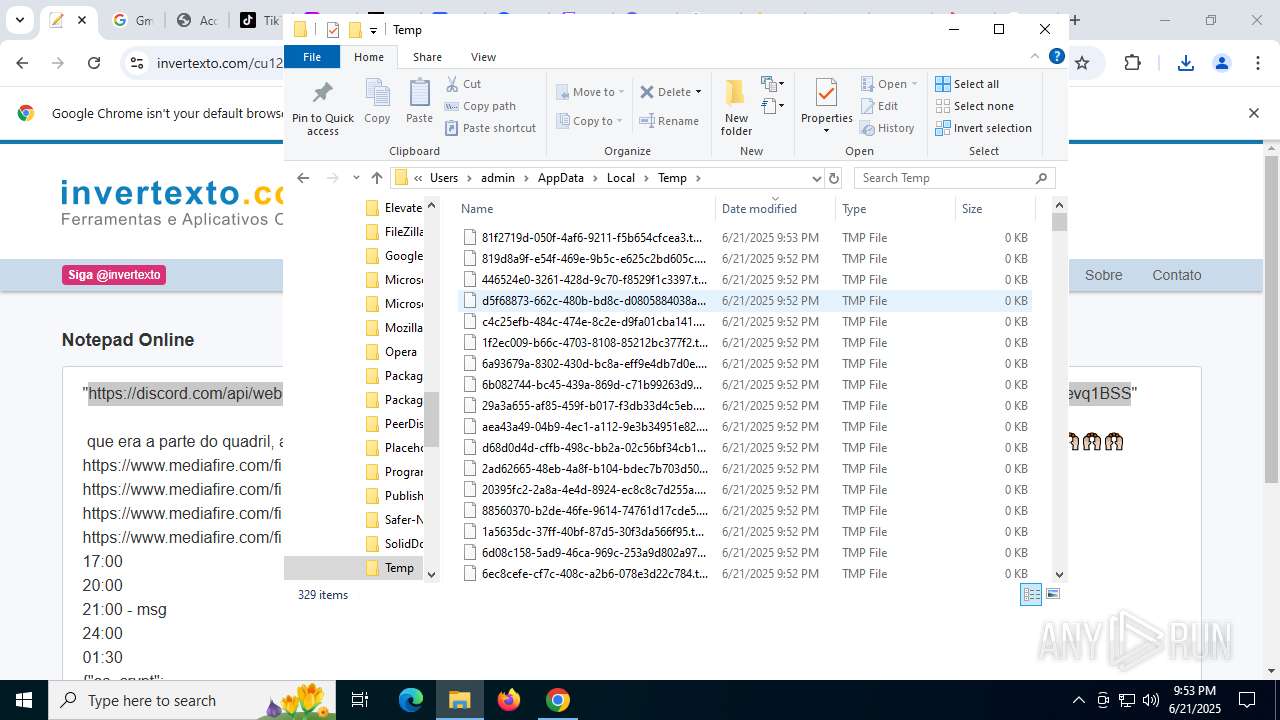Open recent locations dropdown
Image resolution: width=1280 pixels, height=720 pixels.
(356, 178)
